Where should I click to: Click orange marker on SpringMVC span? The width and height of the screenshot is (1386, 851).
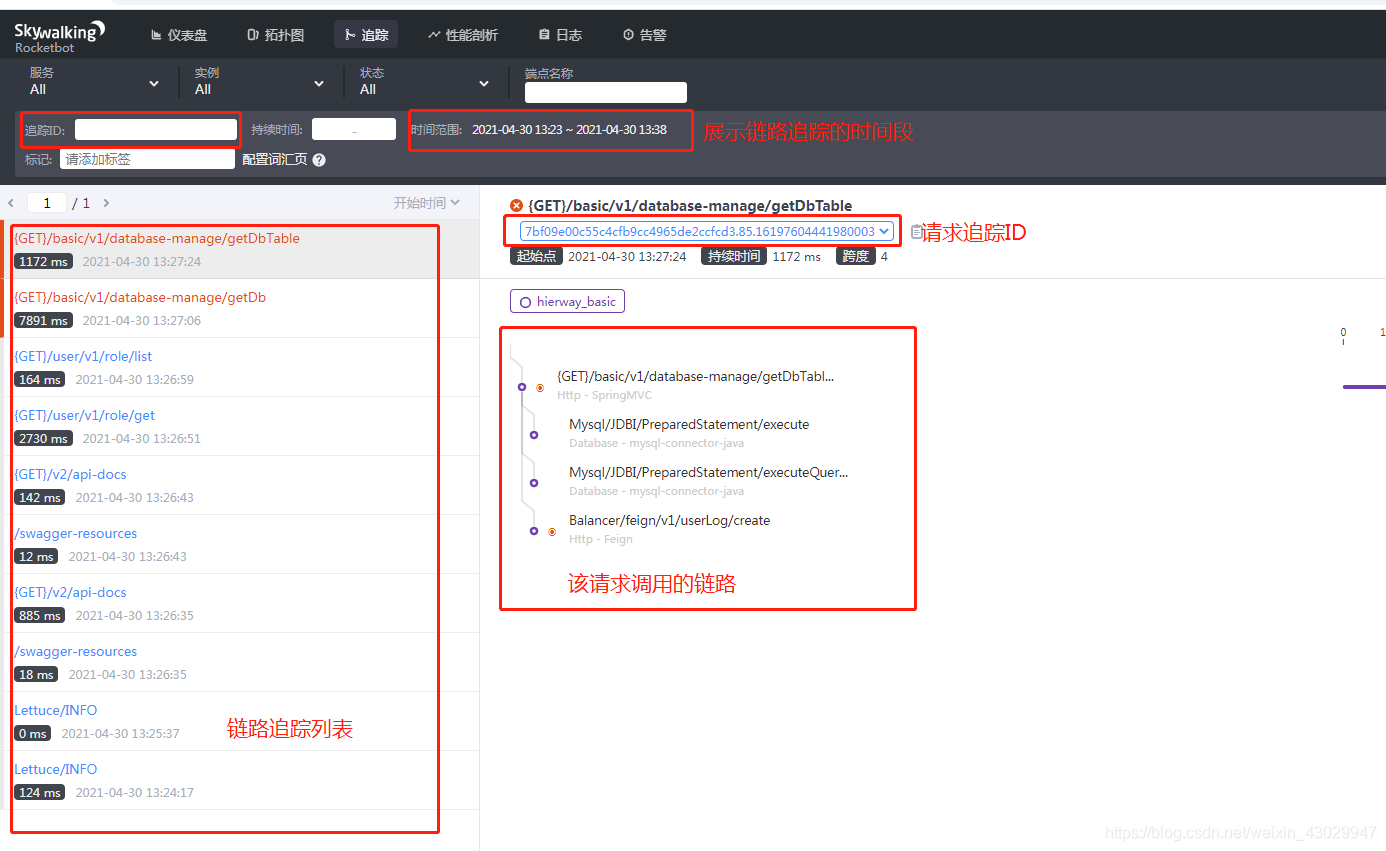(x=540, y=387)
